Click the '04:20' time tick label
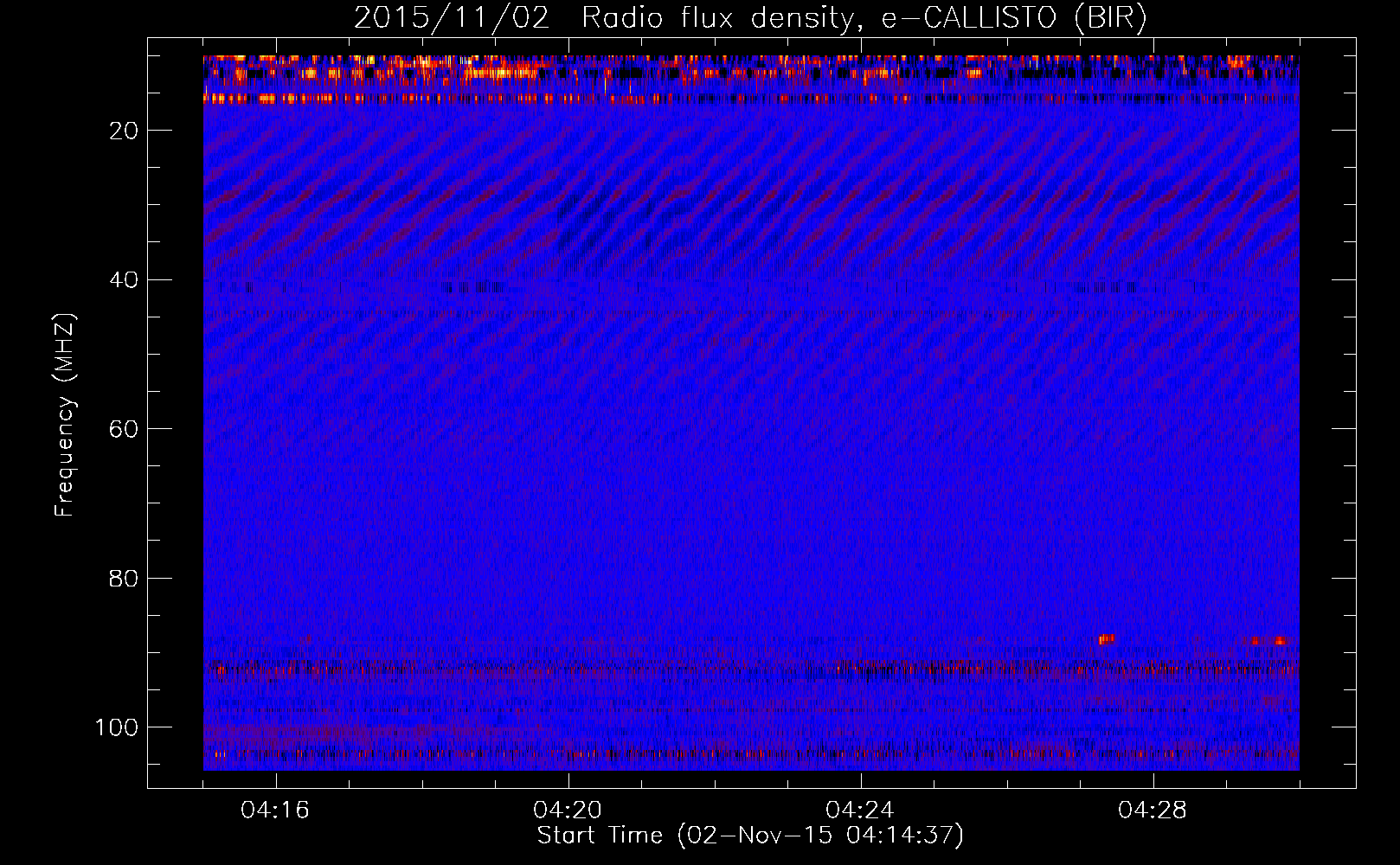This screenshot has height=865, width=1400. tap(568, 811)
